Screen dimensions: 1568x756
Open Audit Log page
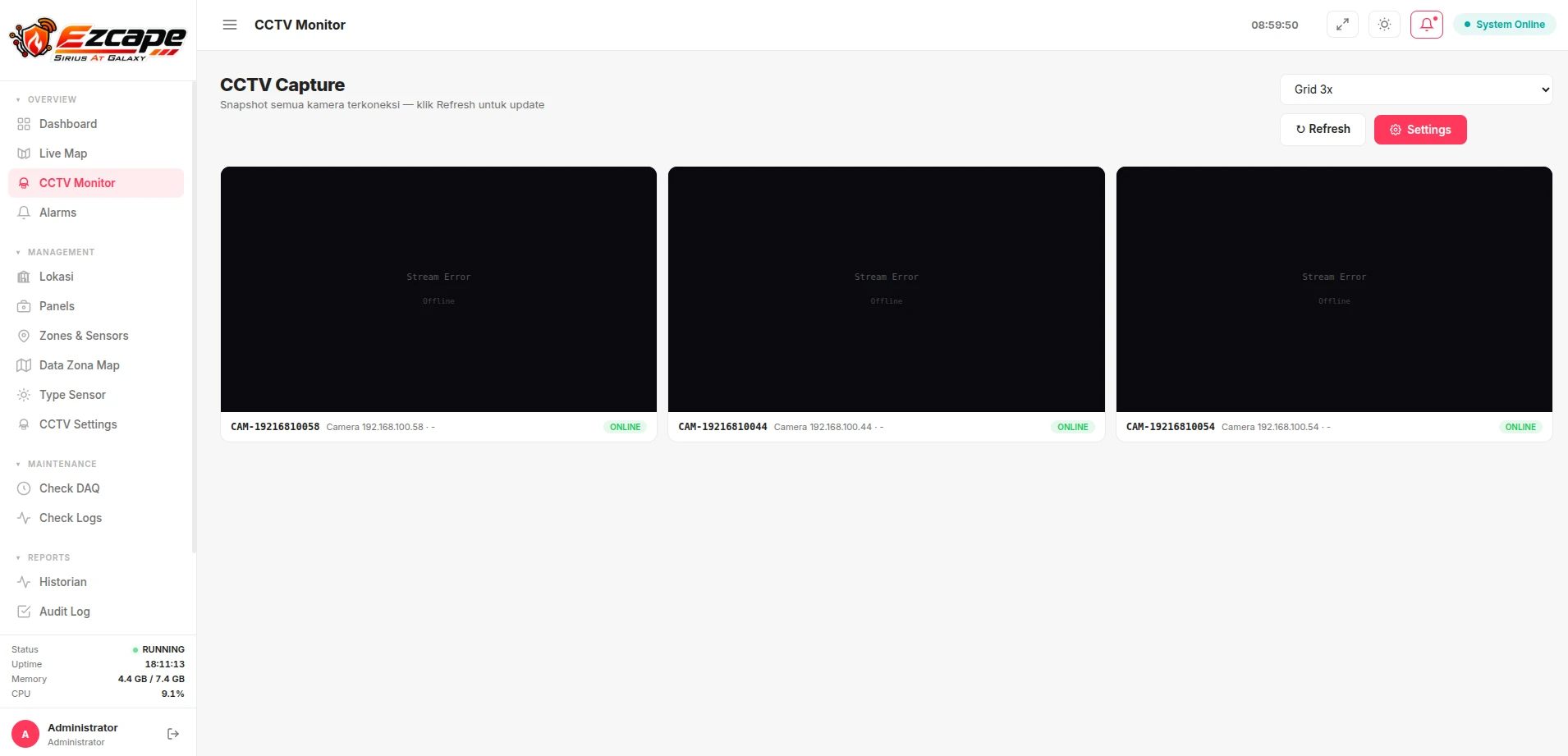96,612
